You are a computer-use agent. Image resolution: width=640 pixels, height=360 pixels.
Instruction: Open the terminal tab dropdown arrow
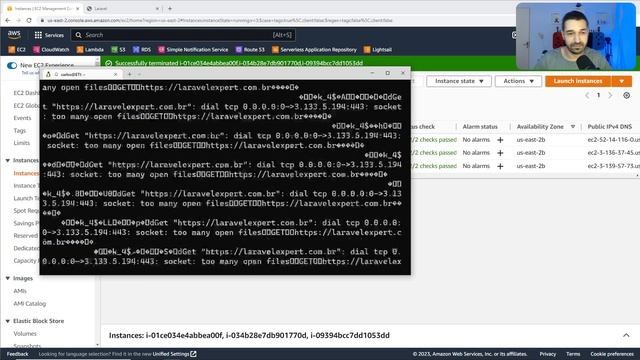click(139, 74)
